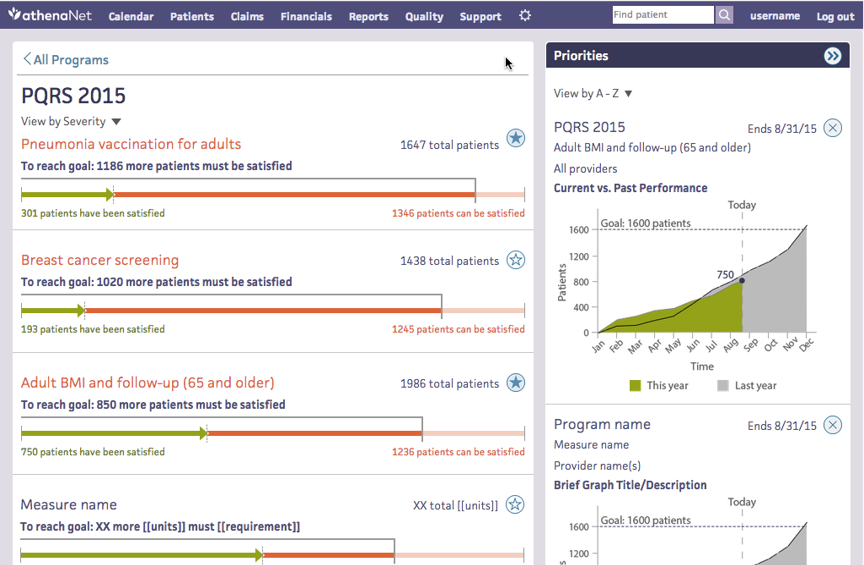Go back to All Programs
The height and width of the screenshot is (565, 864).
click(x=66, y=60)
